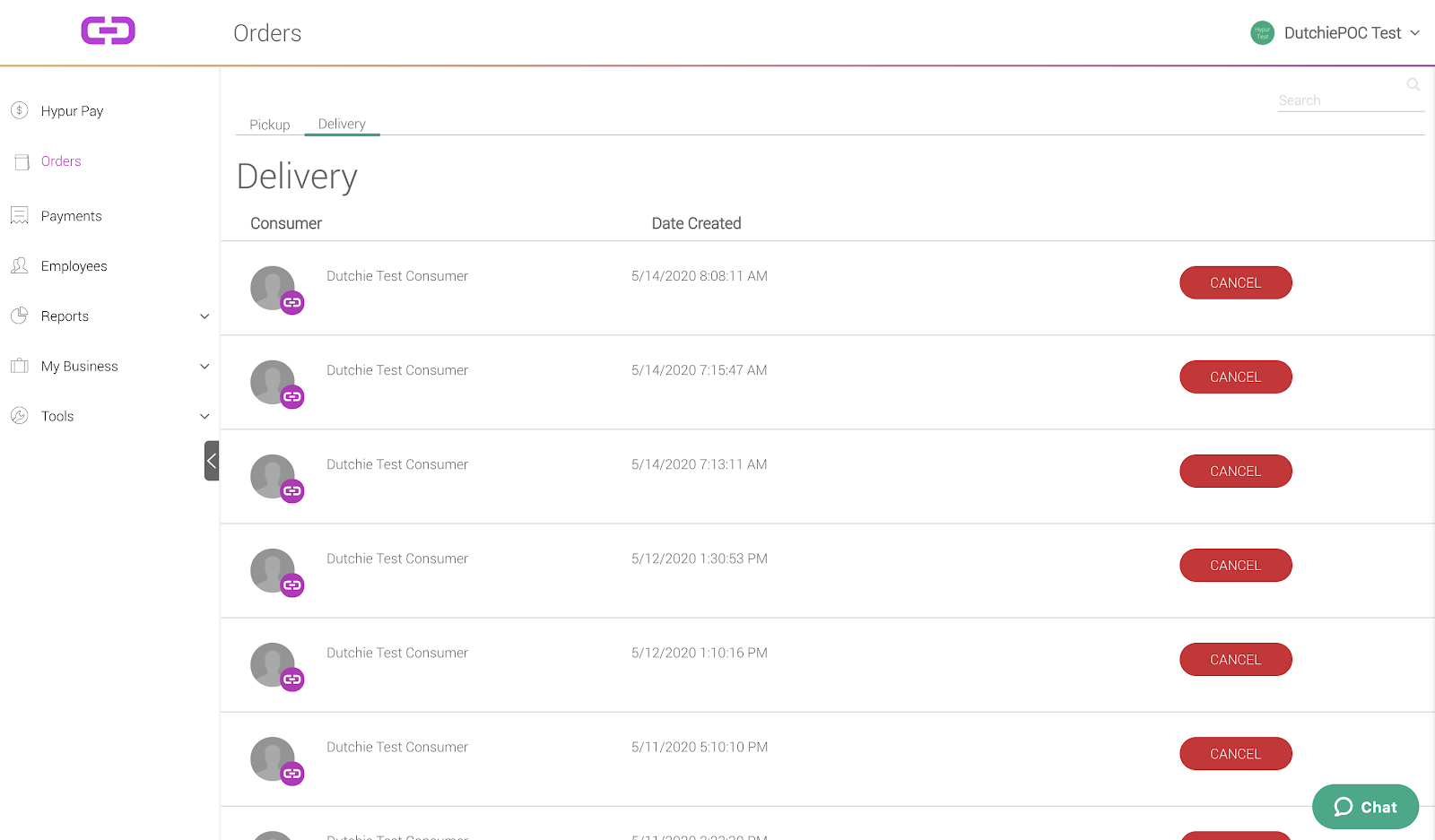Click link badge on 7:13:11 AM order avatar

coord(292,491)
